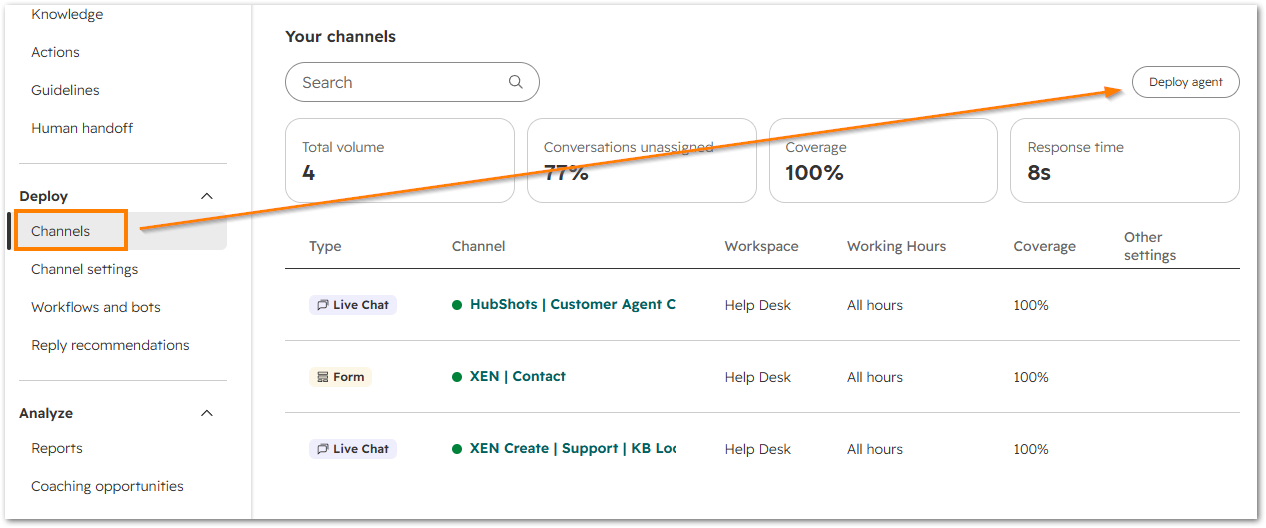Click Help Desk in XEN Contact row
The image size is (1266, 528).
point(758,377)
